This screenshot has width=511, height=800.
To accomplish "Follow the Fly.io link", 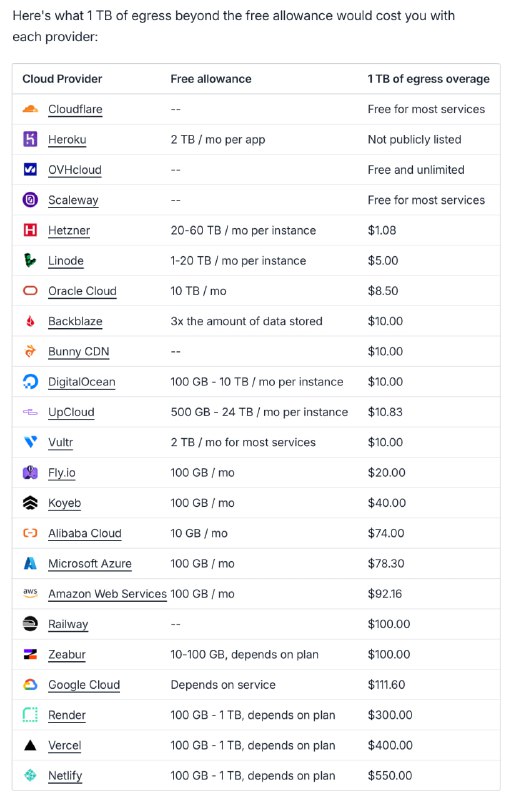I will (x=62, y=473).
